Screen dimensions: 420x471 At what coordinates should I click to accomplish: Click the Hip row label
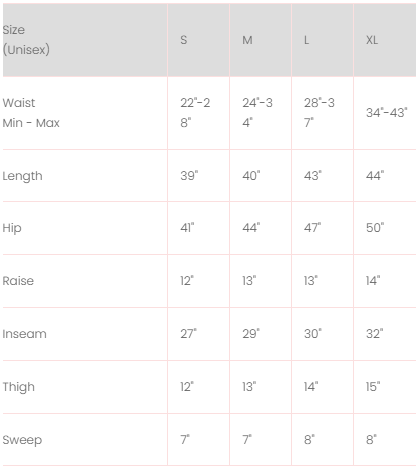tap(12, 228)
